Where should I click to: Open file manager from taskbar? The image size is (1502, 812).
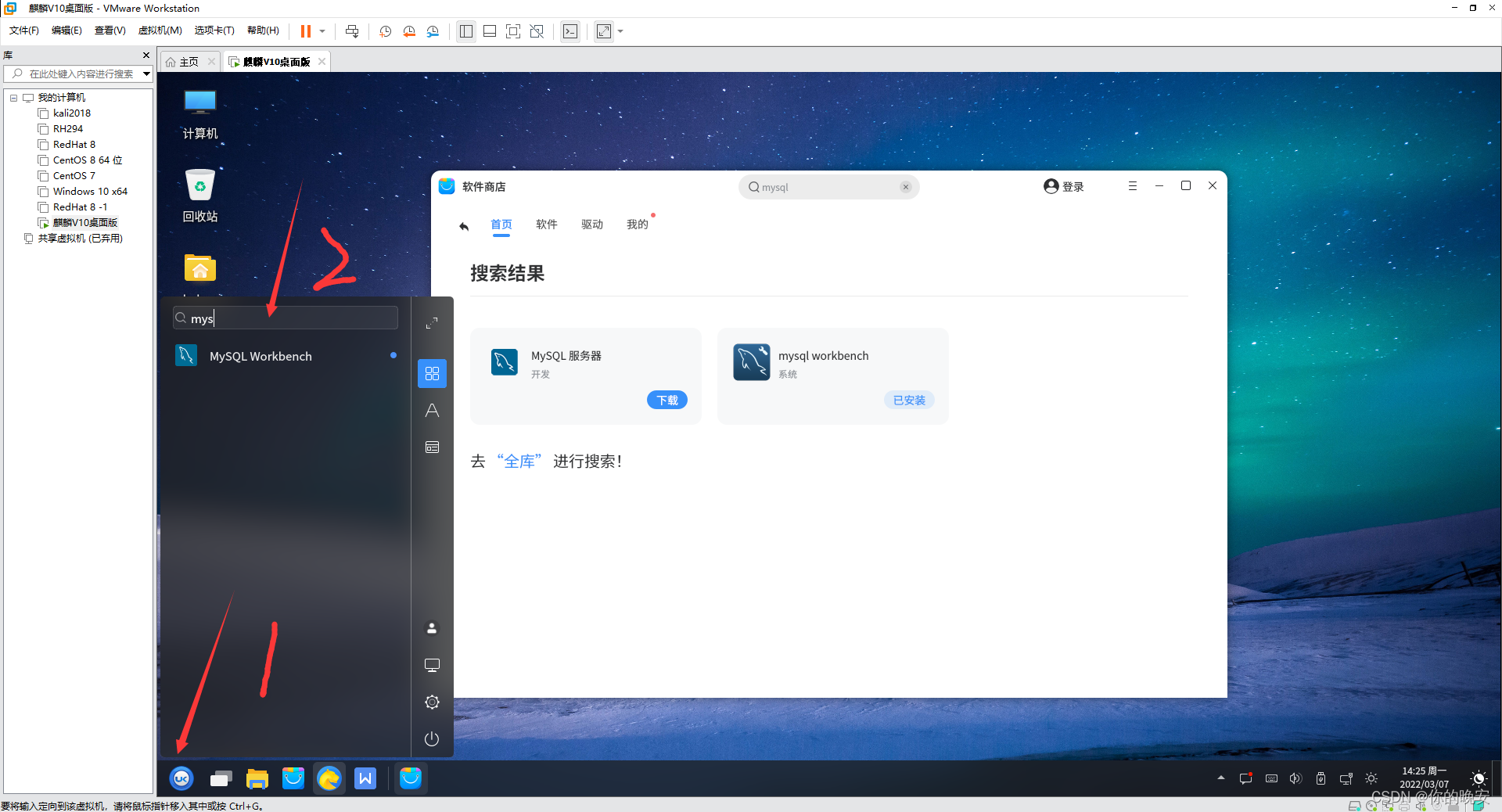coord(257,778)
